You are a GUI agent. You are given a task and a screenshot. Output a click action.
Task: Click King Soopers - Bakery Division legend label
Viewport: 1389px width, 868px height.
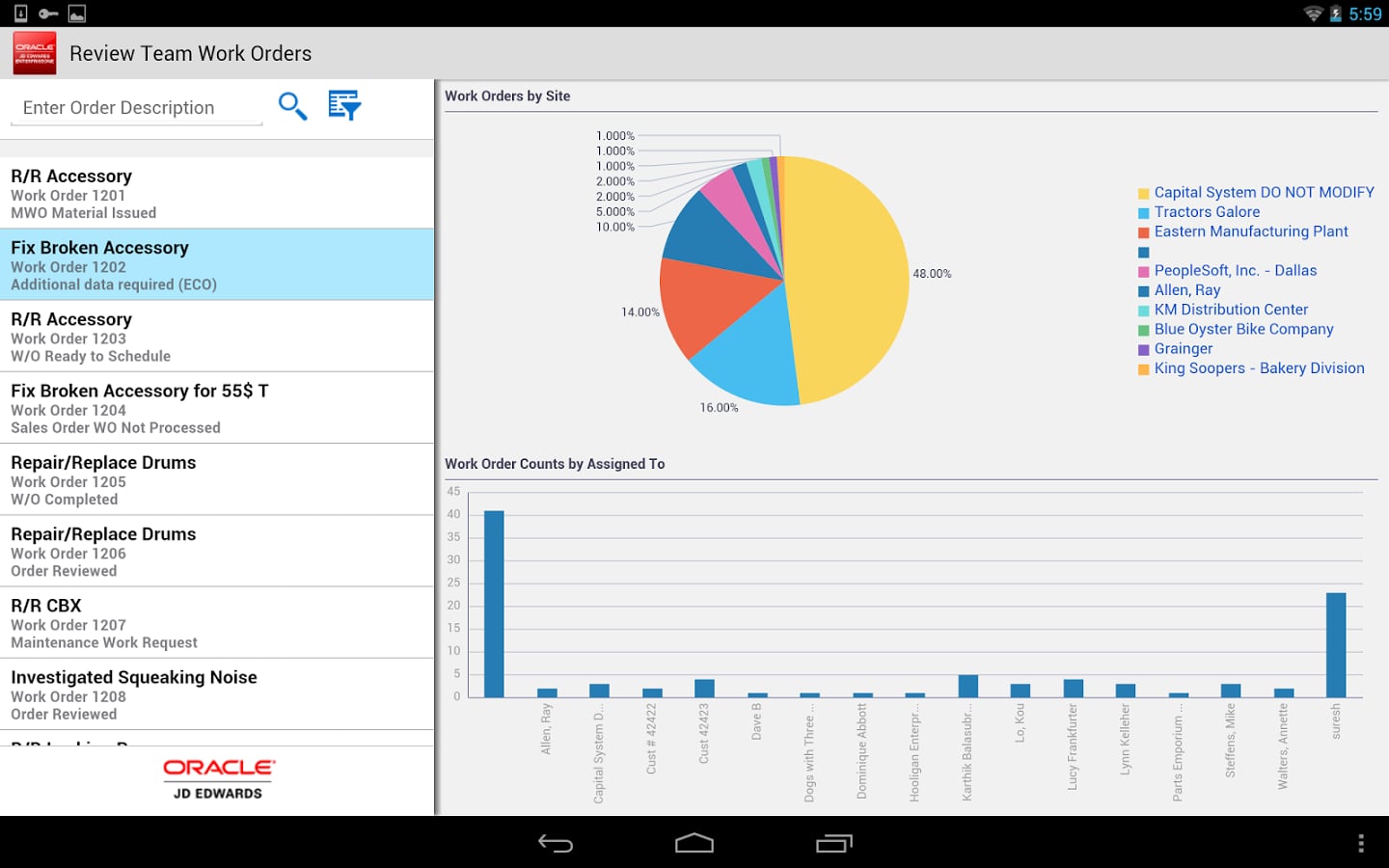(1259, 368)
